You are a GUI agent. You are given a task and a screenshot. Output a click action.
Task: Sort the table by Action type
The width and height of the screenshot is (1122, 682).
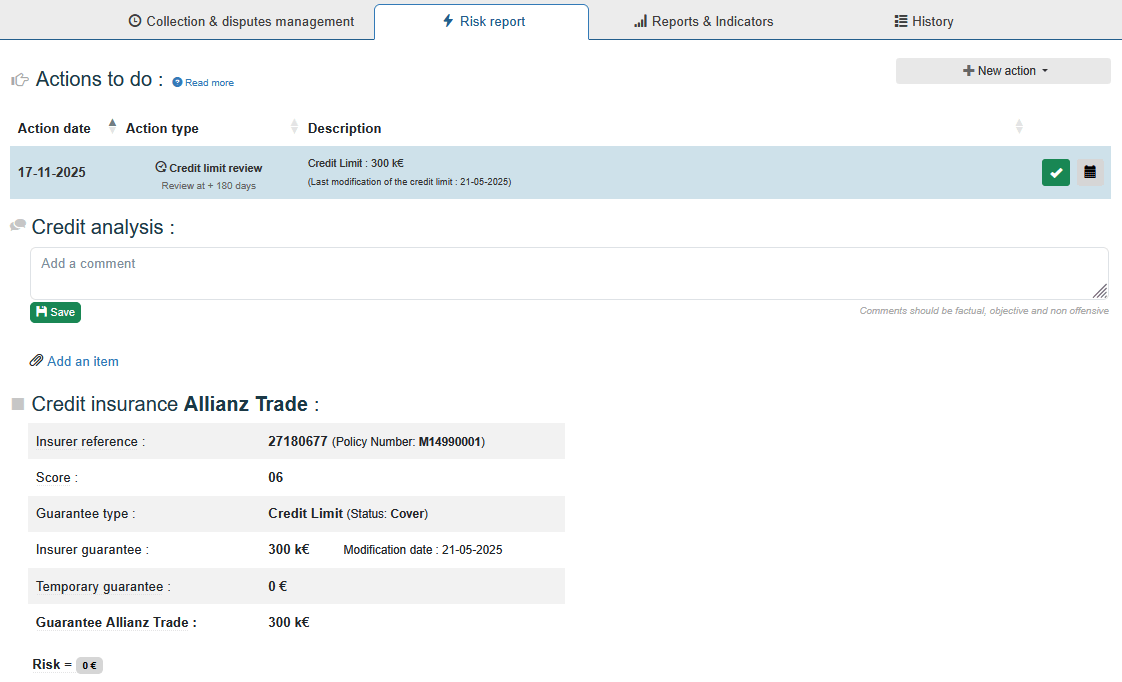[x=294, y=127]
